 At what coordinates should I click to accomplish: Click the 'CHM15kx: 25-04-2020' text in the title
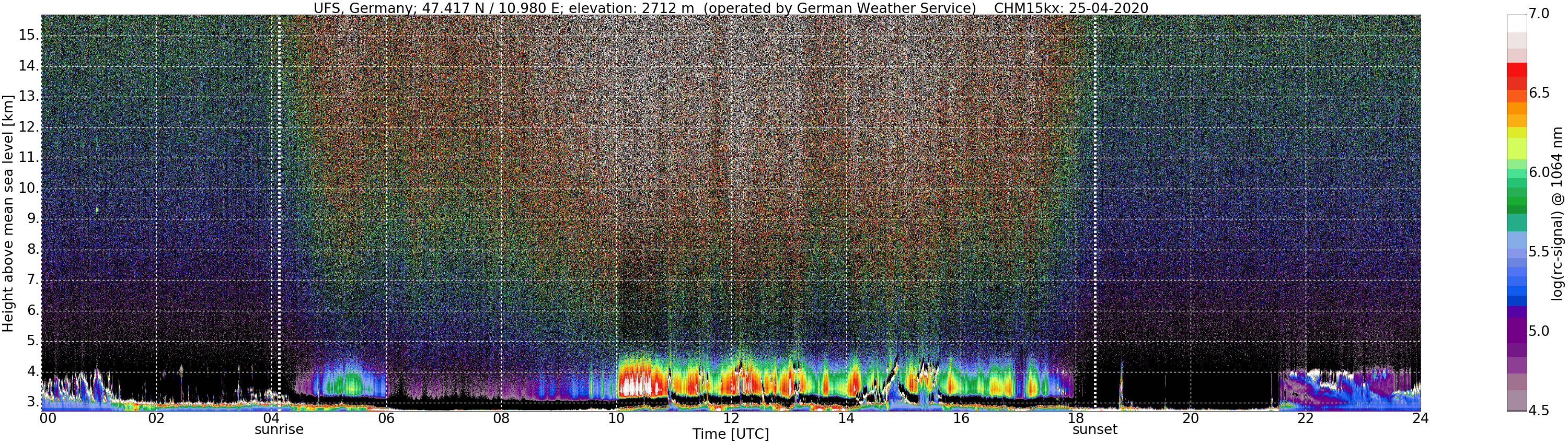pos(1071,8)
